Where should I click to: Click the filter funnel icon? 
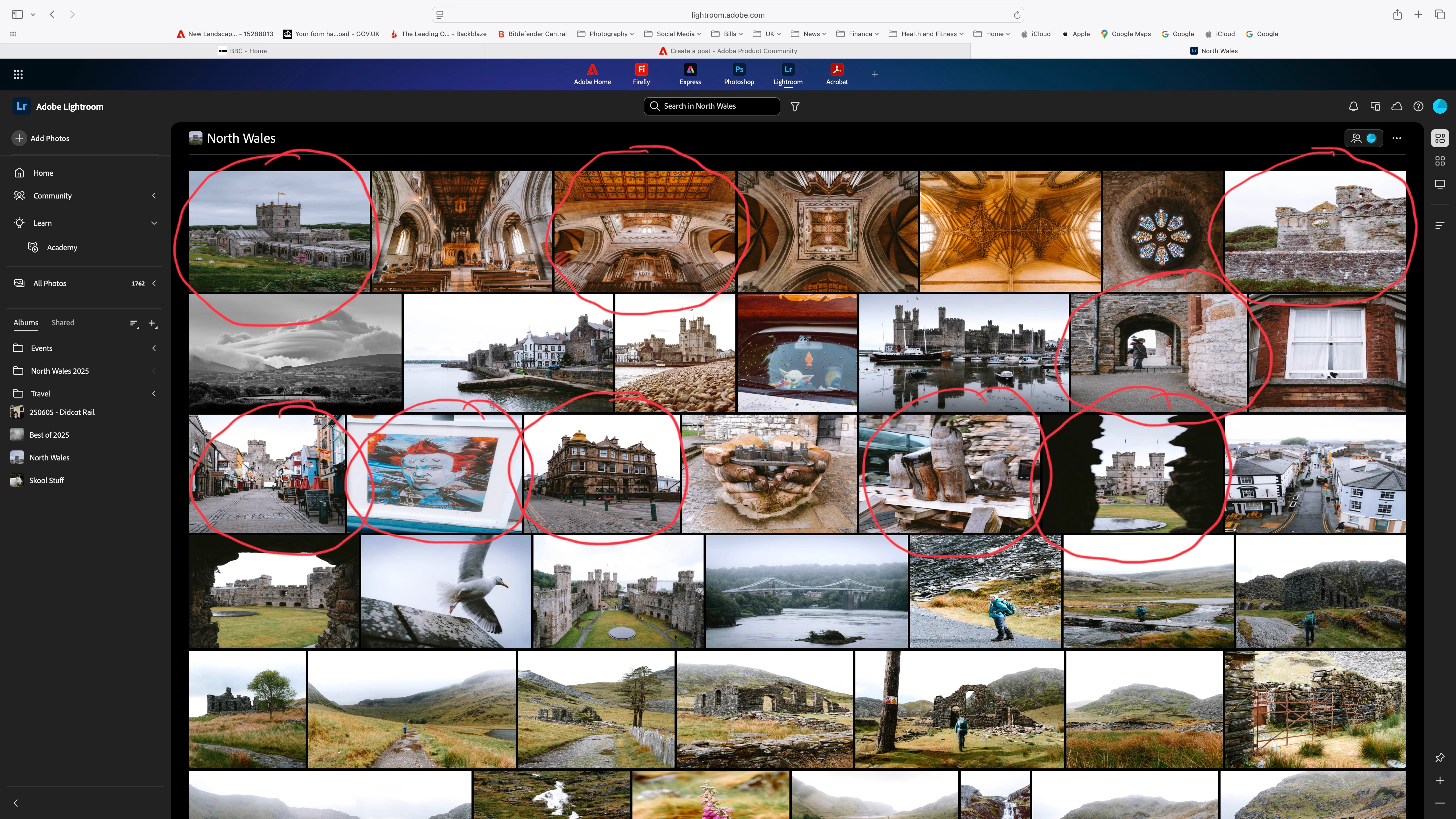pyautogui.click(x=795, y=106)
